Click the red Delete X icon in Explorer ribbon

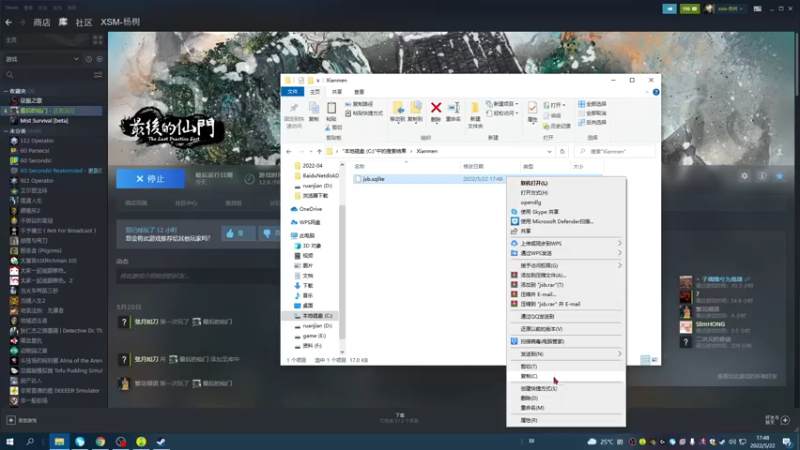436,108
